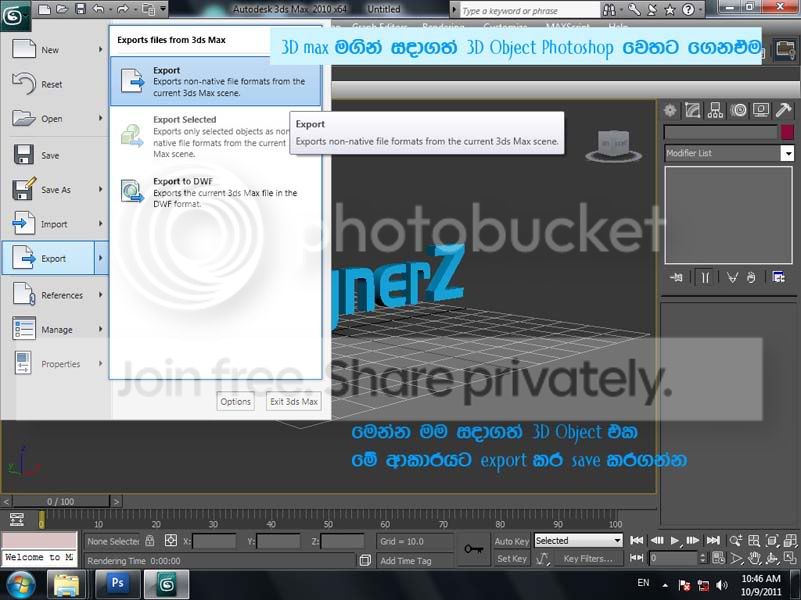801x600 pixels.
Task: Select Open in application menu
Action: [x=55, y=118]
